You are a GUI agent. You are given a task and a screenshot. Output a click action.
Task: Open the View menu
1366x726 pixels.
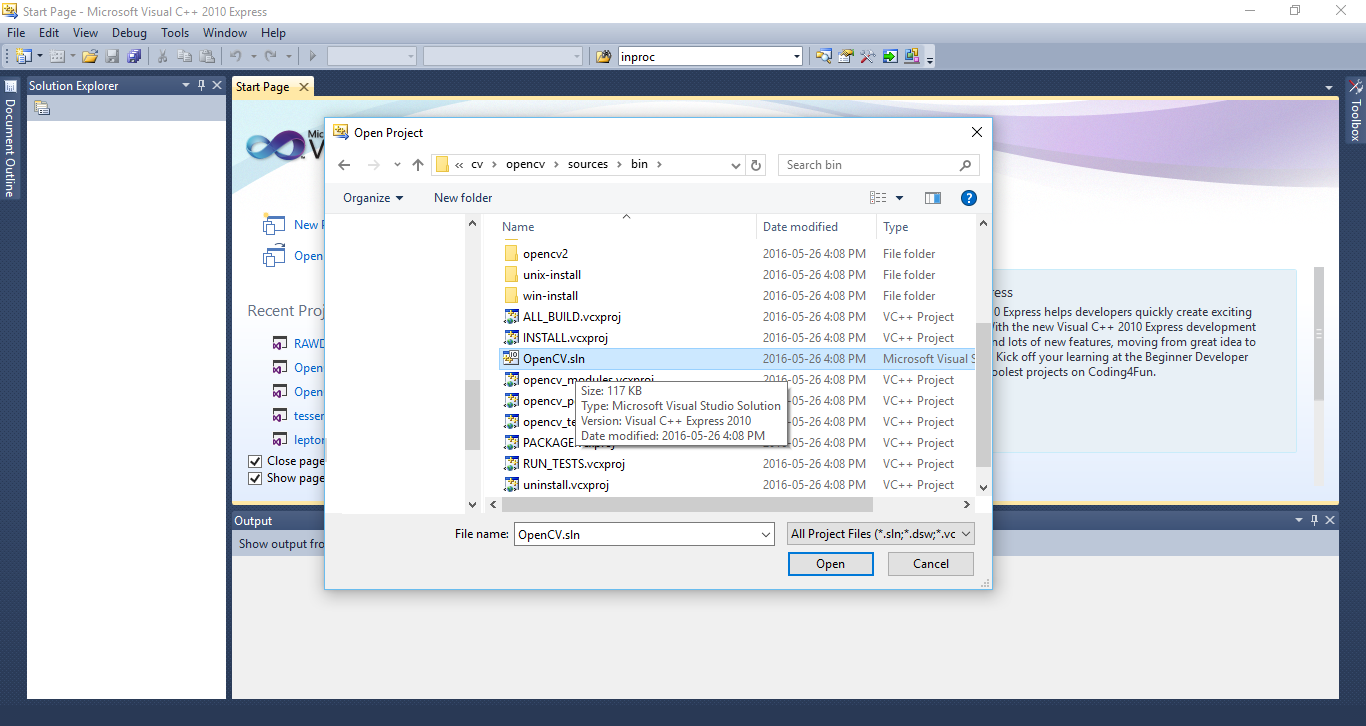85,33
